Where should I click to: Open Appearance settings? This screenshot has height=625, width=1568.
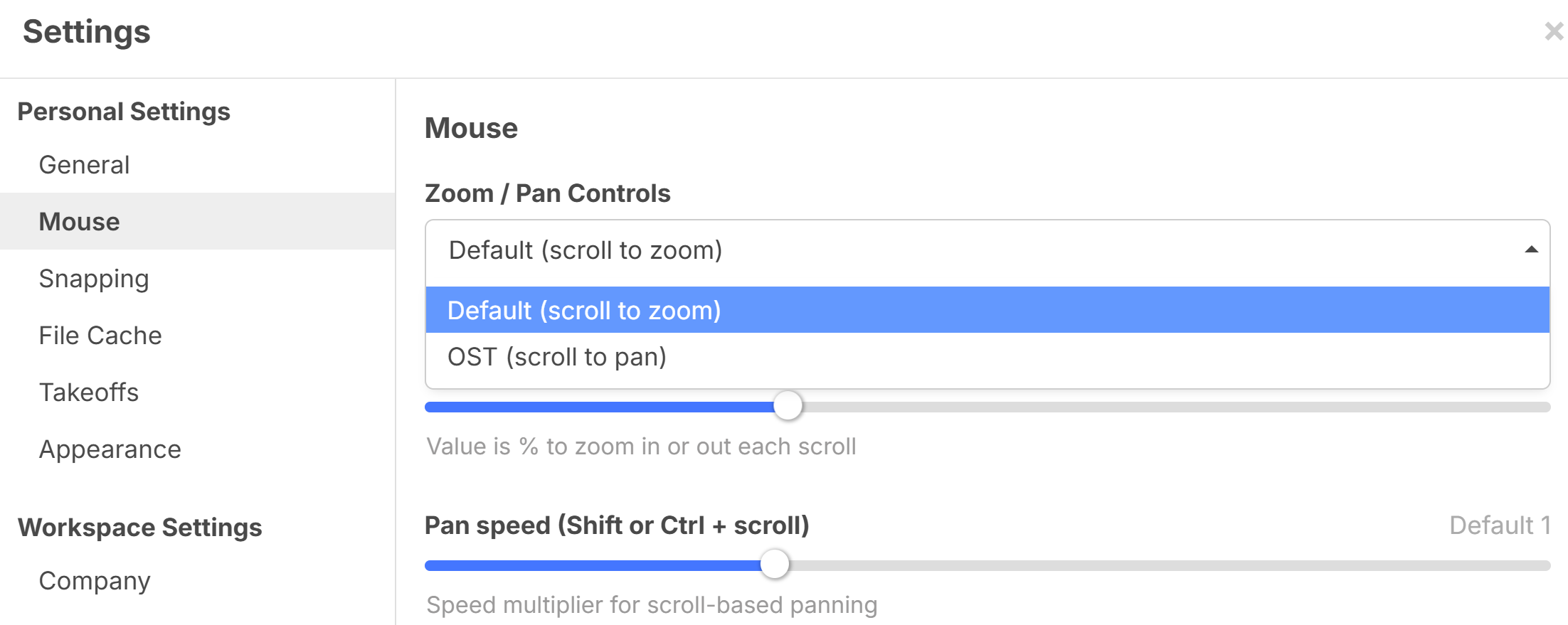coord(110,449)
